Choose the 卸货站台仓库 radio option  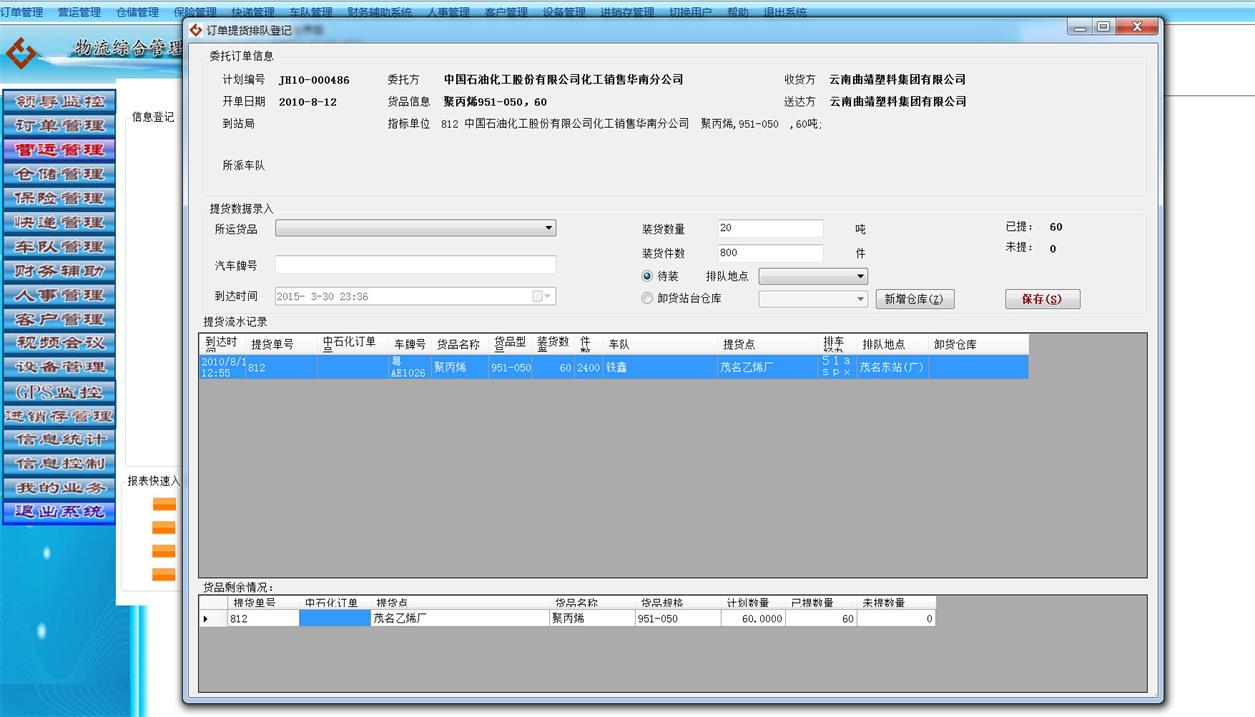tap(645, 297)
